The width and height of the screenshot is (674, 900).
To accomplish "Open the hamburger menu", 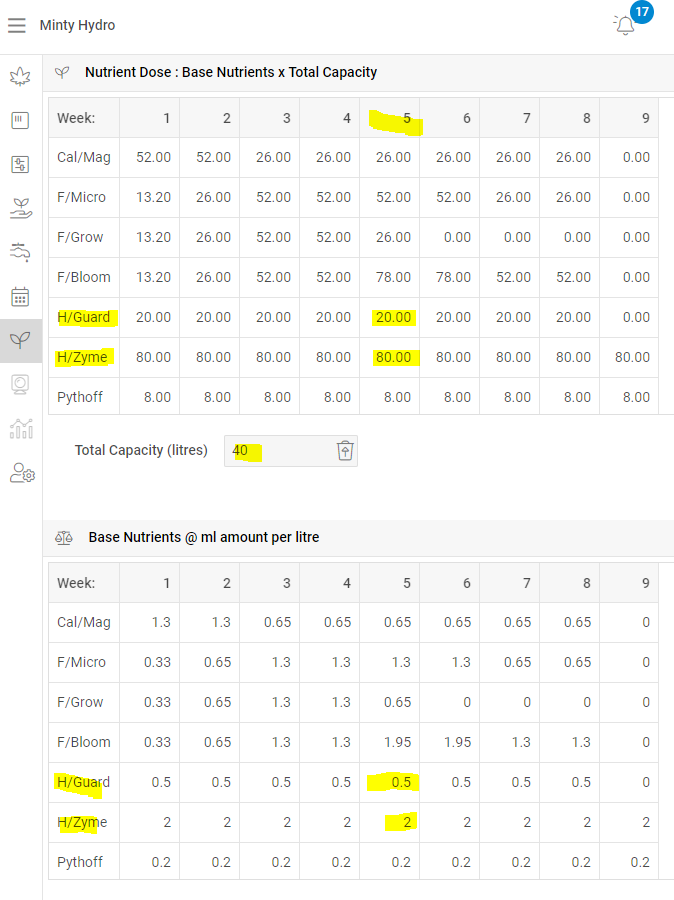I will tap(17, 25).
